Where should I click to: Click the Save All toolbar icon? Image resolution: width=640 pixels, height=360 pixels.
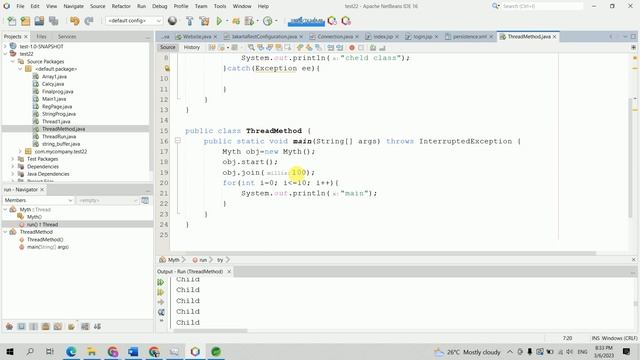53,21
